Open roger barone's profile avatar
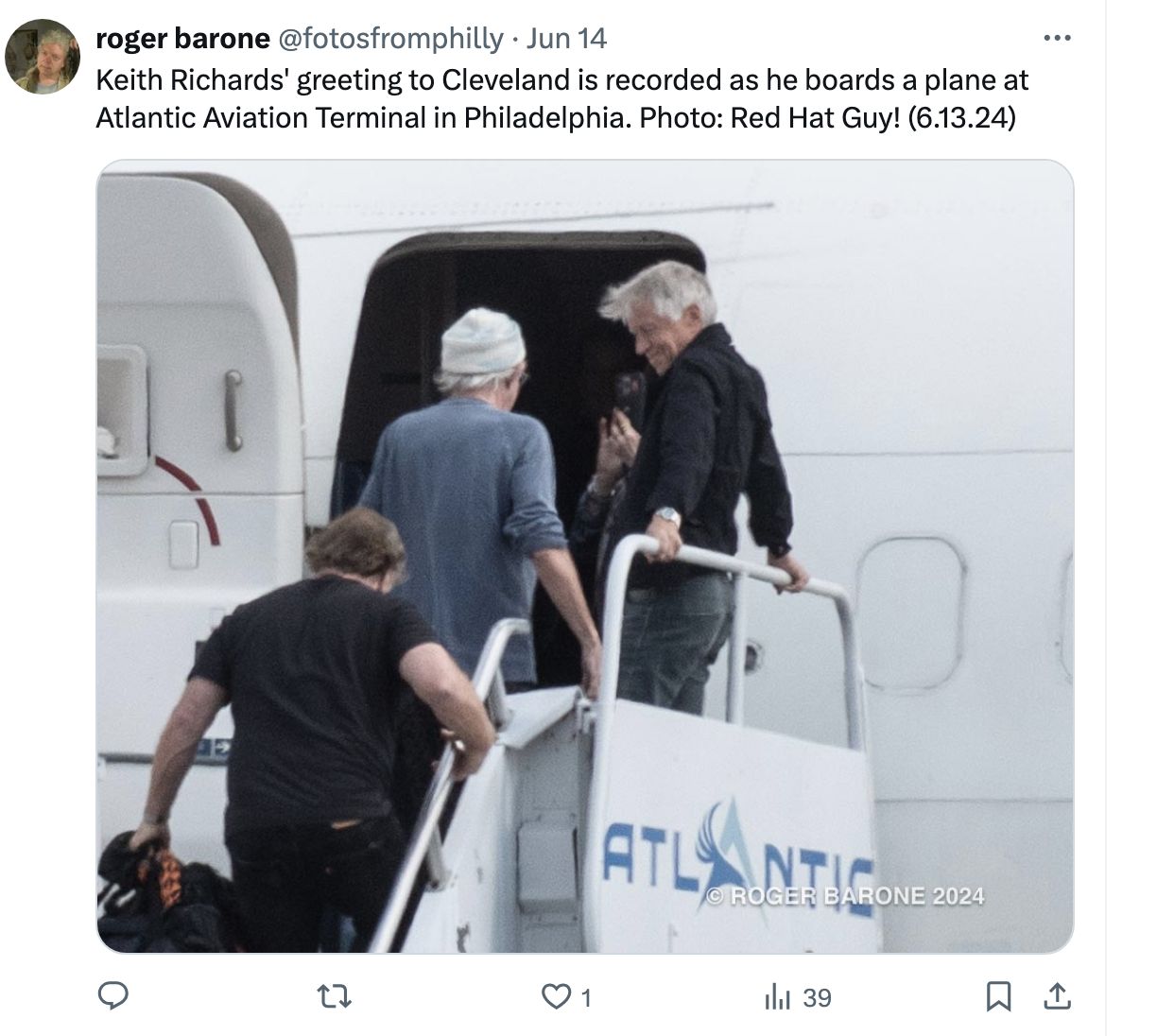The height and width of the screenshot is (1036, 1157). tap(43, 57)
